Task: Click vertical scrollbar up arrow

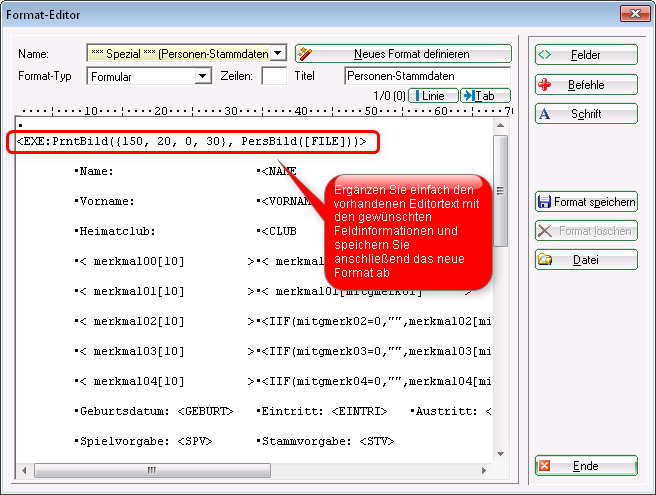Action: [x=500, y=126]
